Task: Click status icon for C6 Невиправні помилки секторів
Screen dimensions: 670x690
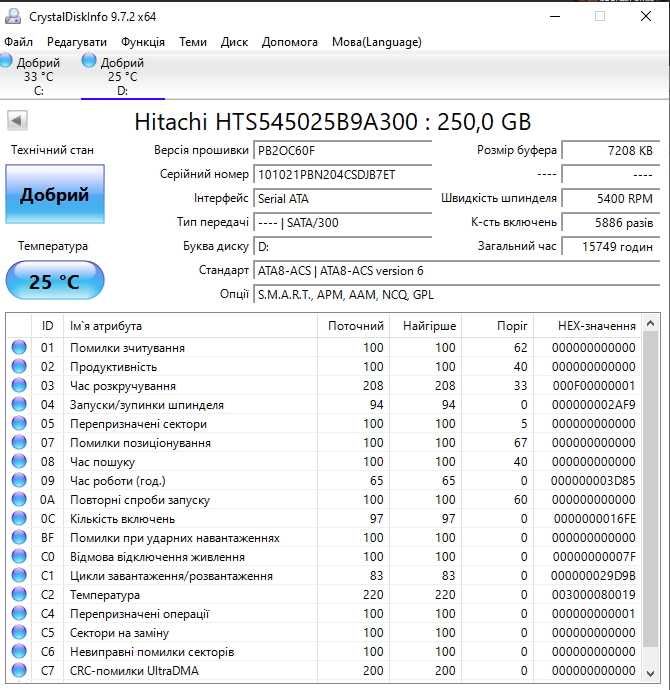Action: point(19,651)
